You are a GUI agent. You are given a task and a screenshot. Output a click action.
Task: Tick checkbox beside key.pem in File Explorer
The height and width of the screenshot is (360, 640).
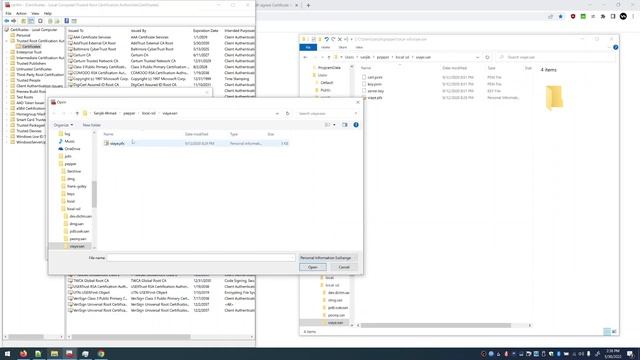click(x=364, y=84)
